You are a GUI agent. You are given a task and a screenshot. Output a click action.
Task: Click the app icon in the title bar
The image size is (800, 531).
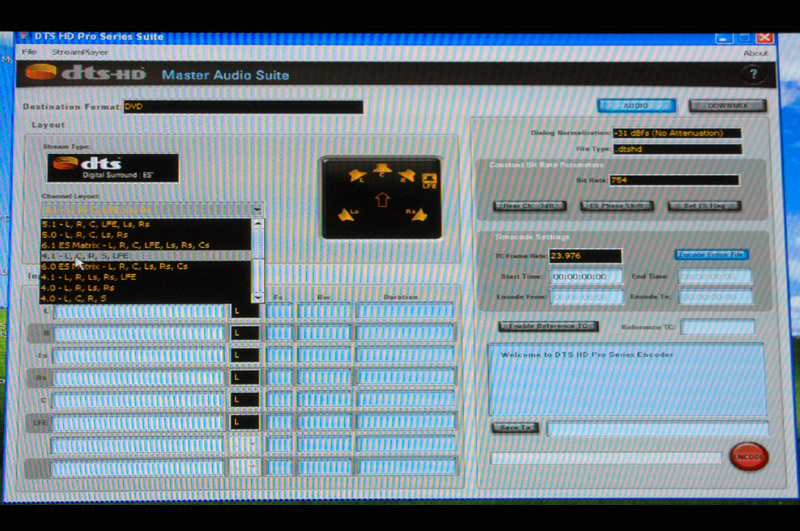[x=23, y=36]
